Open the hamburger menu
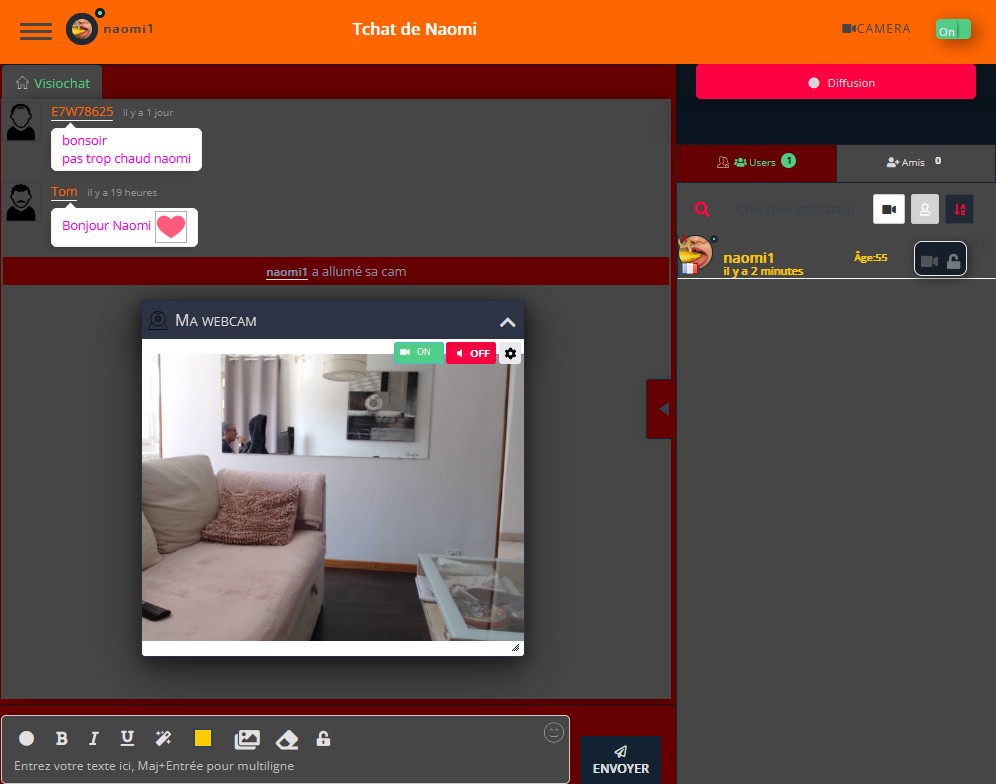This screenshot has height=784, width=996. click(x=36, y=30)
